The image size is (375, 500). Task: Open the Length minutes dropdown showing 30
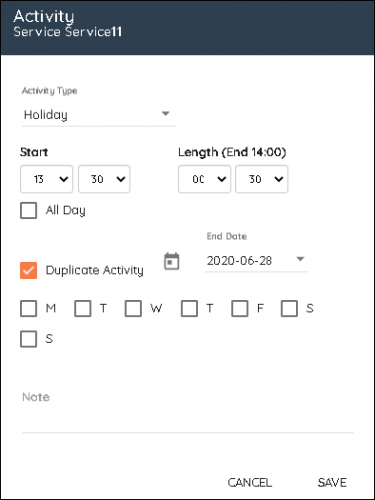[262, 179]
